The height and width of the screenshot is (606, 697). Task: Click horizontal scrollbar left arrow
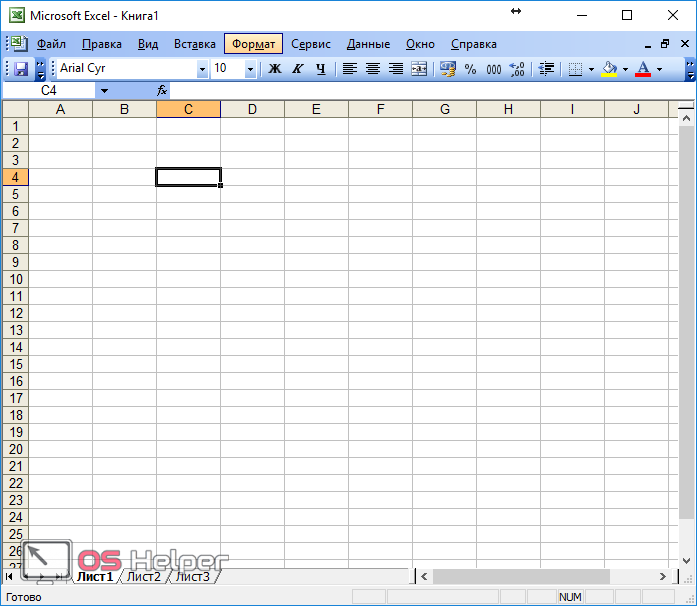tap(424, 577)
